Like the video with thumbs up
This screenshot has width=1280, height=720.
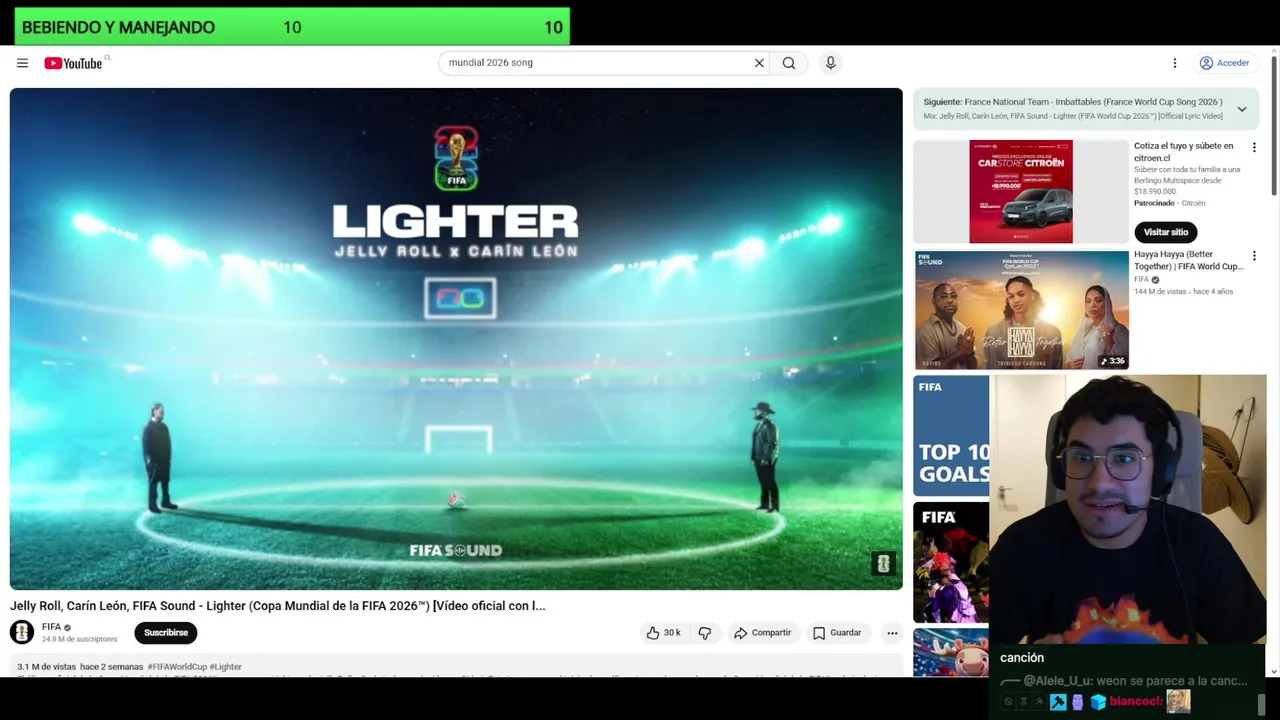tap(663, 632)
